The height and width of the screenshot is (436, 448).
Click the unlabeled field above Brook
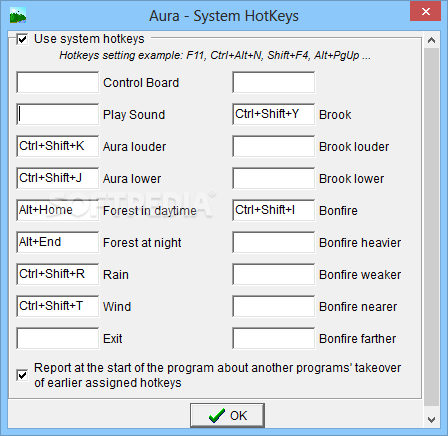[x=274, y=82]
